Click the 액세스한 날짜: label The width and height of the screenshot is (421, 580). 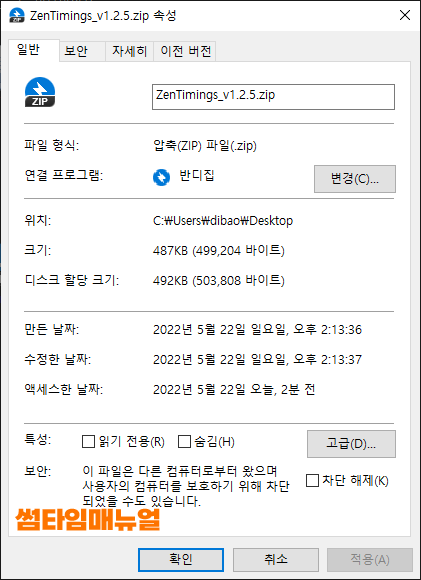click(64, 389)
